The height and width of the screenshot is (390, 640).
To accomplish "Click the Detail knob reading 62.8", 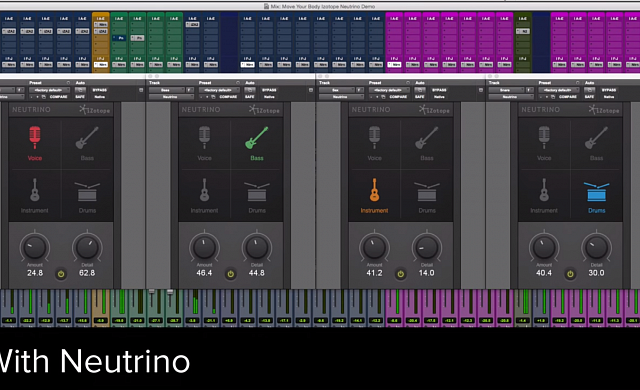I will click(x=87, y=247).
